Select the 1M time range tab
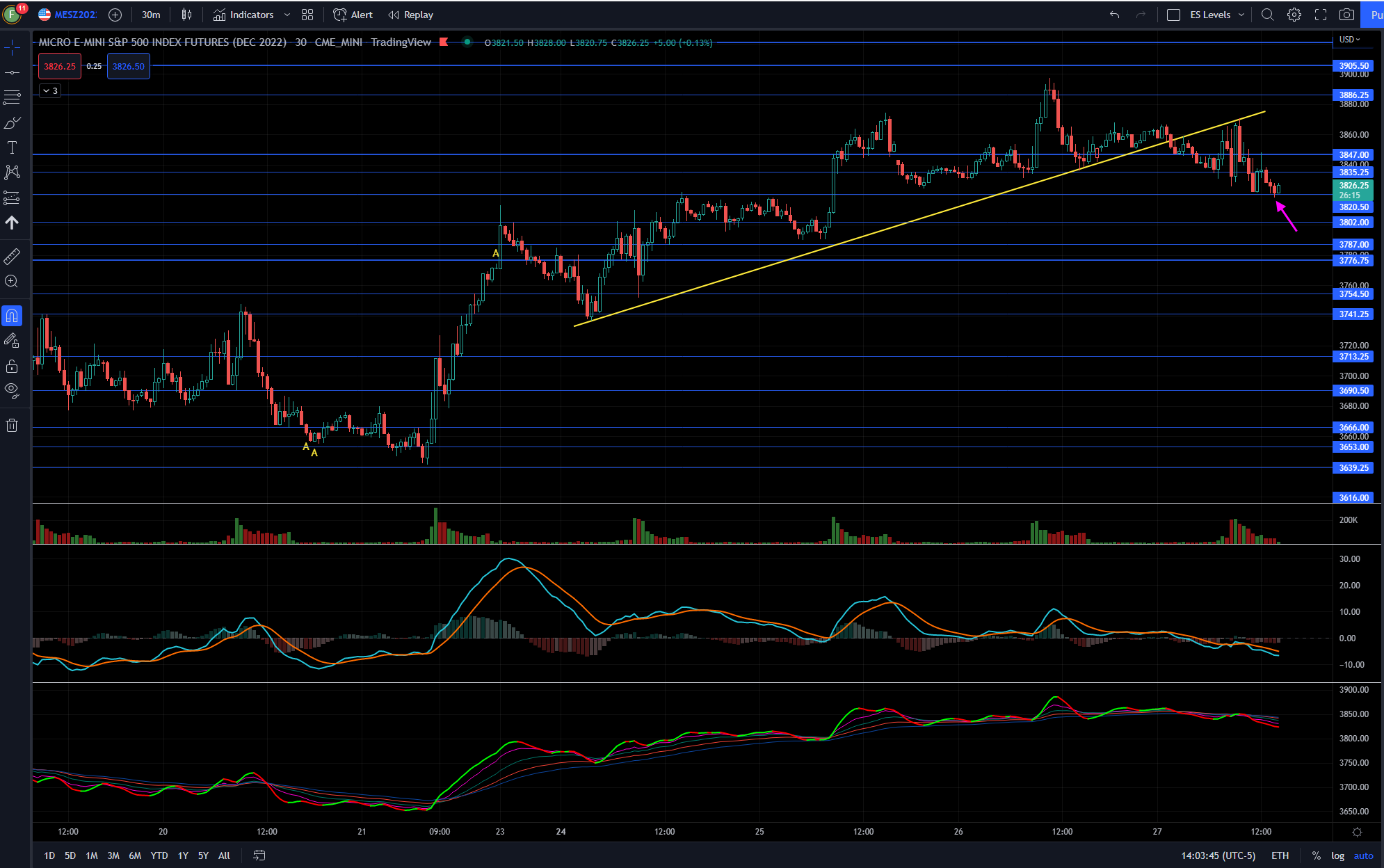 click(92, 855)
